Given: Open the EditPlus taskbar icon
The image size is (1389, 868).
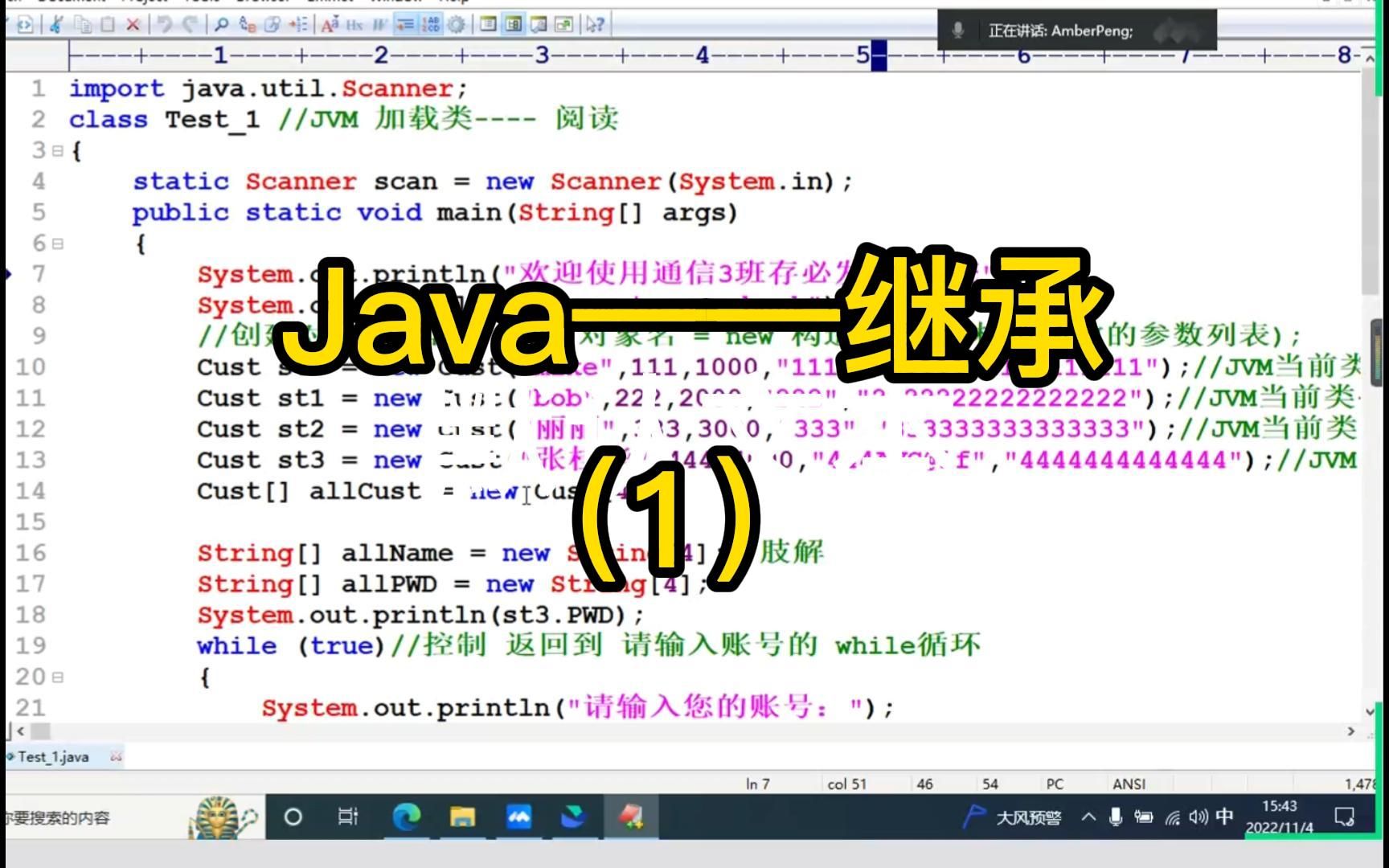Looking at the screenshot, I should point(630,817).
